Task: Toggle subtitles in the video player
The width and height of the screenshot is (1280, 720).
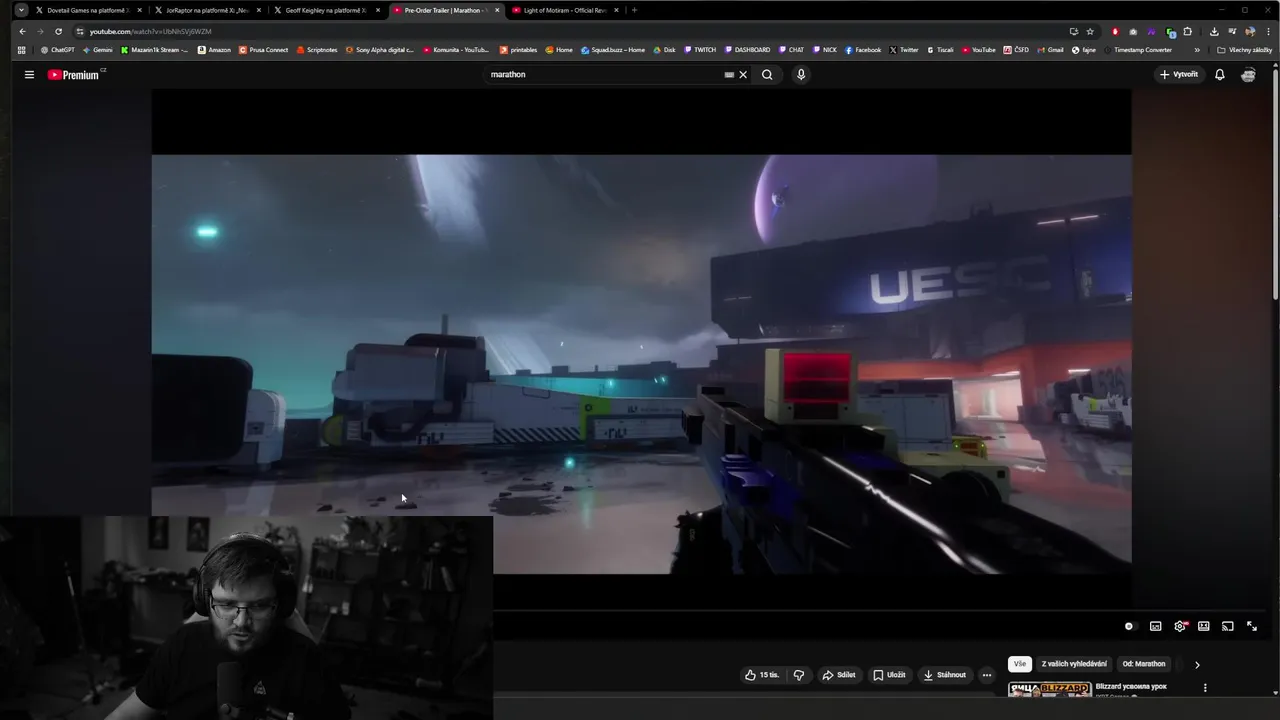Action: tap(1156, 627)
